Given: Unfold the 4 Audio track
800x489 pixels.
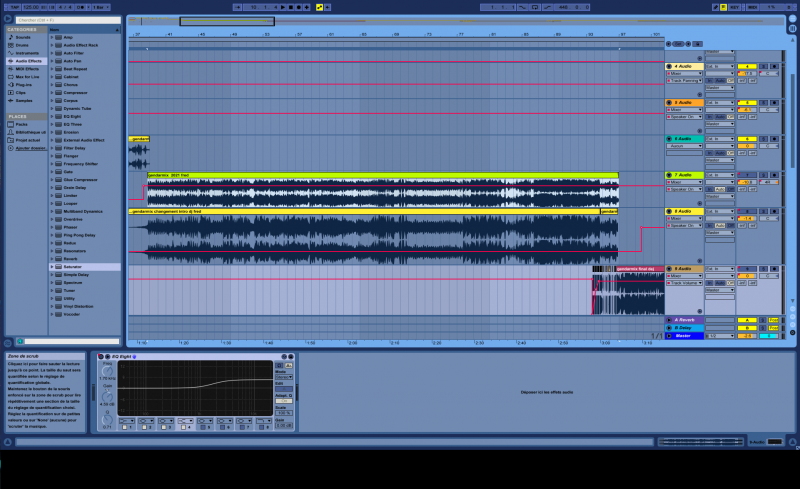Looking at the screenshot, I should click(x=669, y=66).
